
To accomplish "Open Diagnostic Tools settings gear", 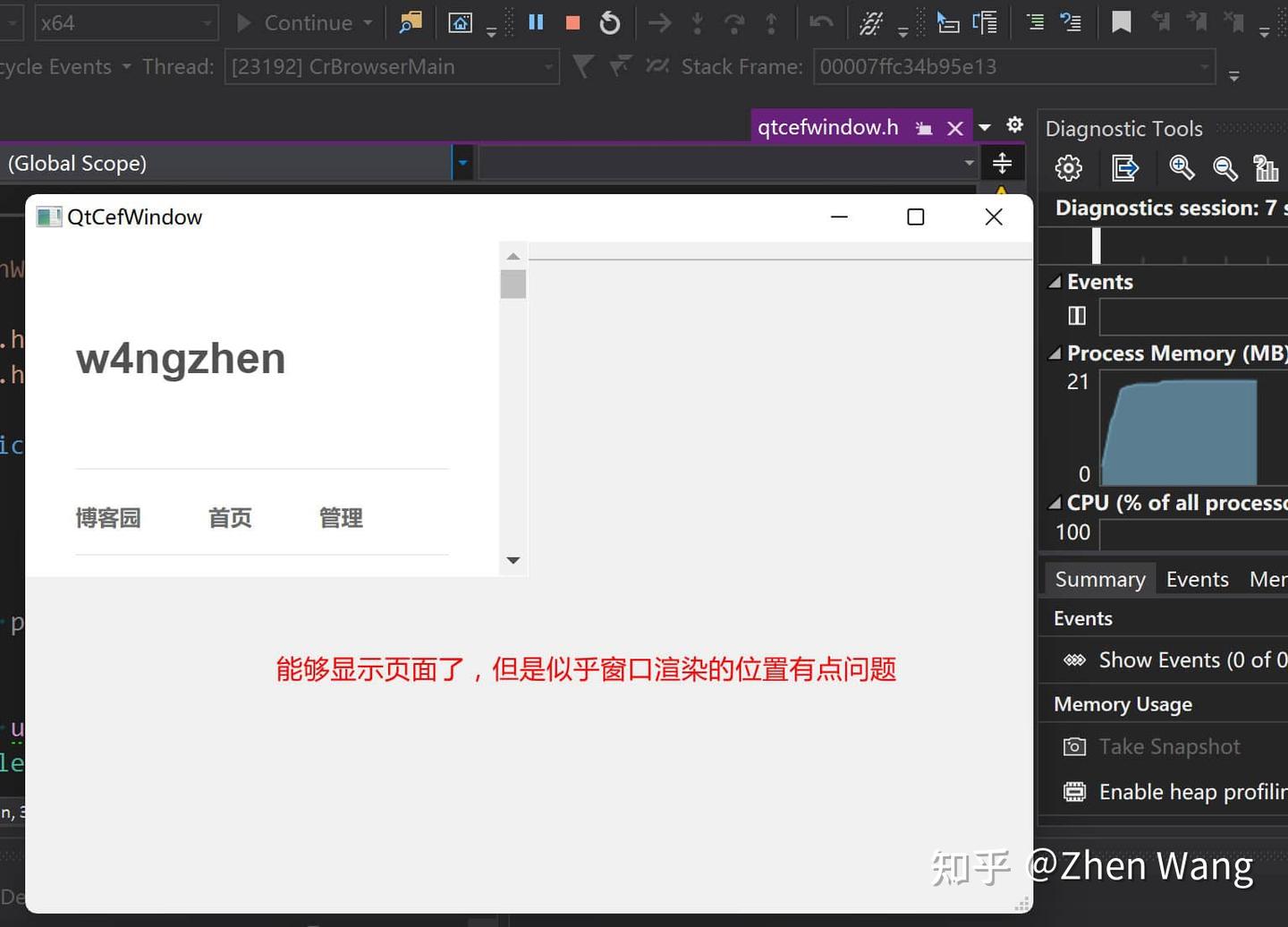I will [1068, 168].
